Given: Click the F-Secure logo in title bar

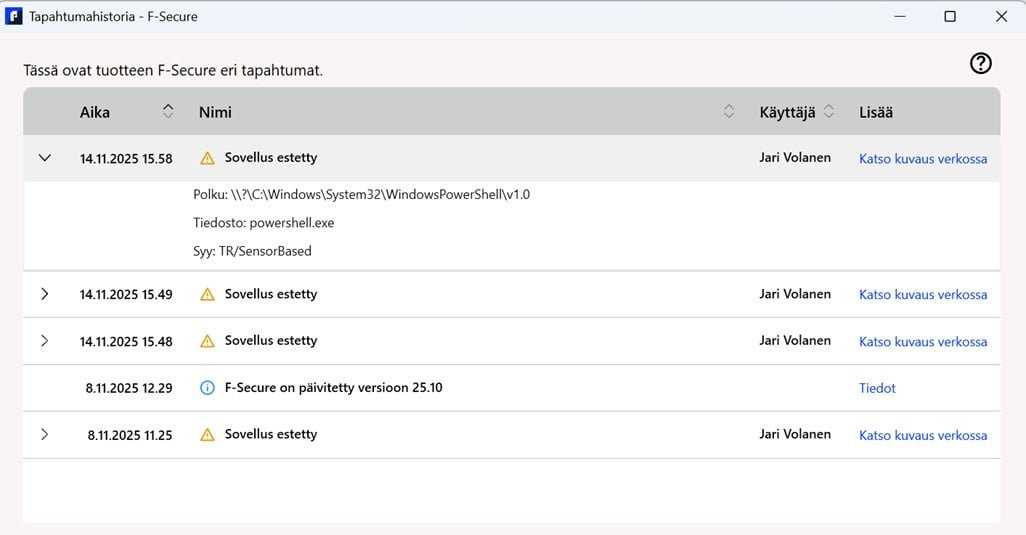Looking at the screenshot, I should point(14,16).
